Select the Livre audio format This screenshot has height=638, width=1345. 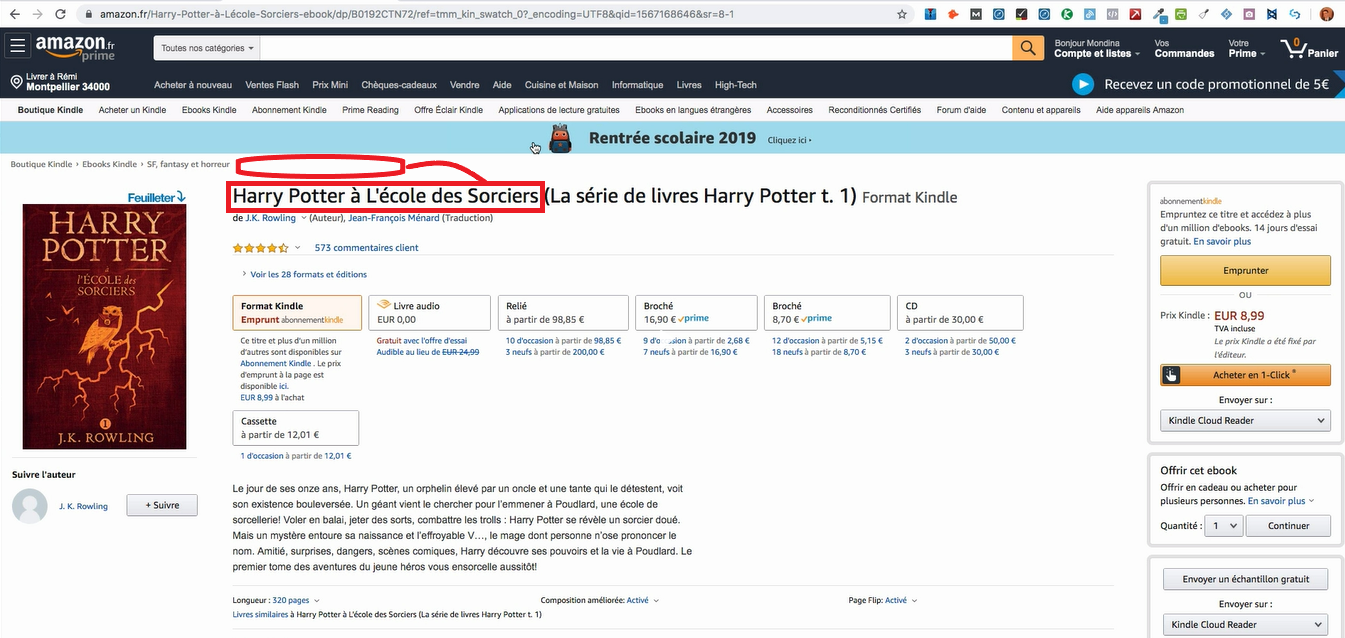pyautogui.click(x=430, y=313)
